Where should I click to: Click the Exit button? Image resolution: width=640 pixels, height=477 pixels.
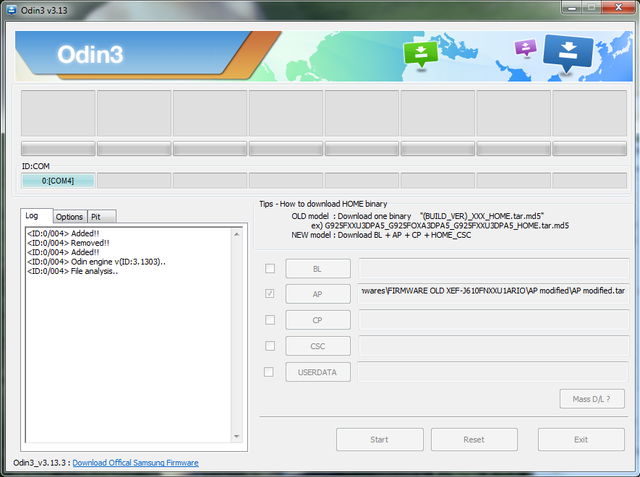(581, 439)
